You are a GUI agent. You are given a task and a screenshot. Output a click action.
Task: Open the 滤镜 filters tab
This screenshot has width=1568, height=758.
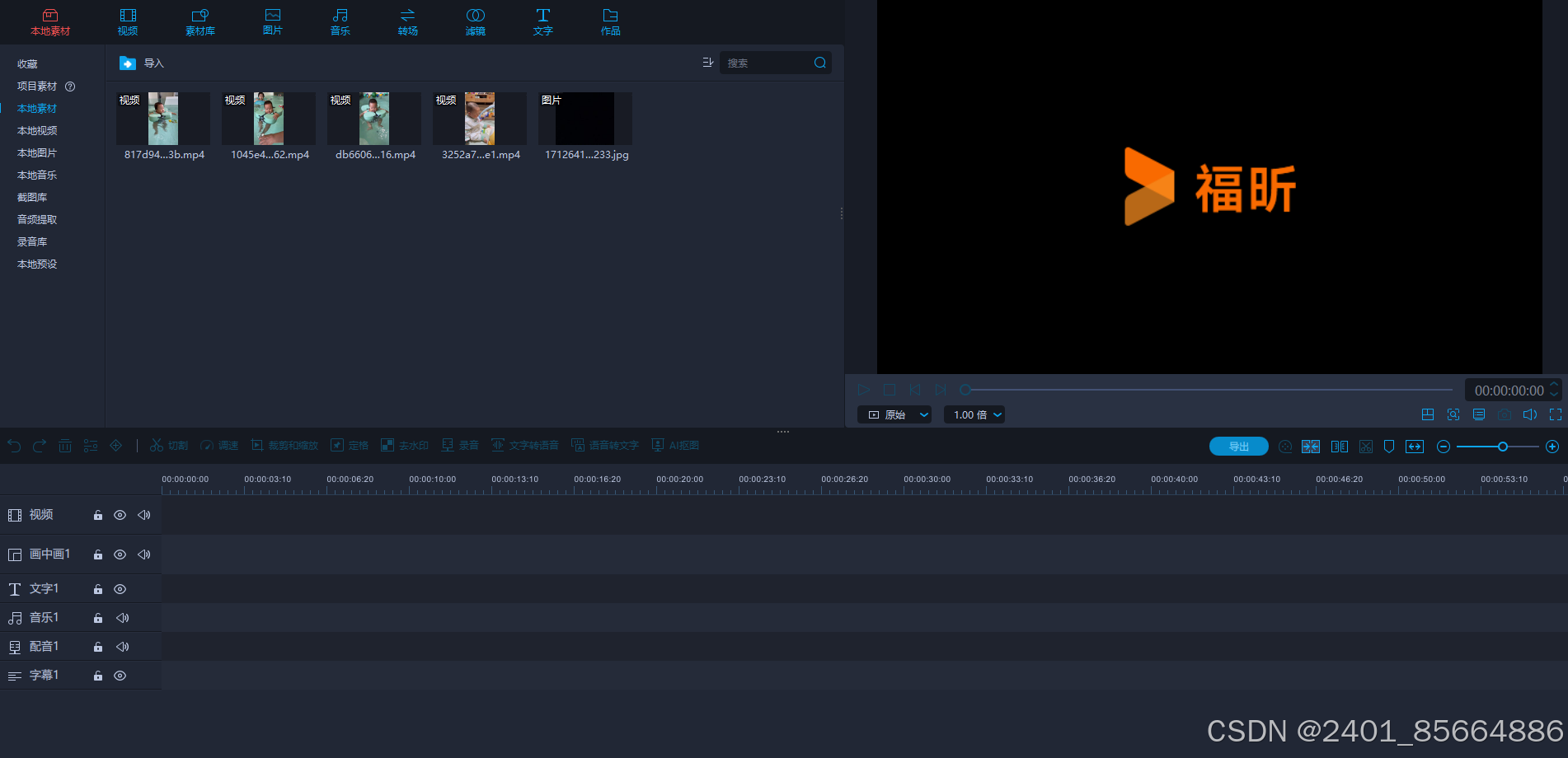pyautogui.click(x=476, y=22)
